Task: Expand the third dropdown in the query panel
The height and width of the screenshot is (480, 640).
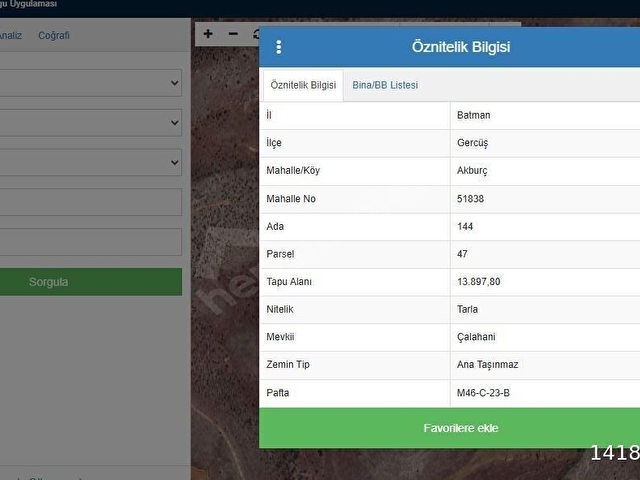Action: 91,162
